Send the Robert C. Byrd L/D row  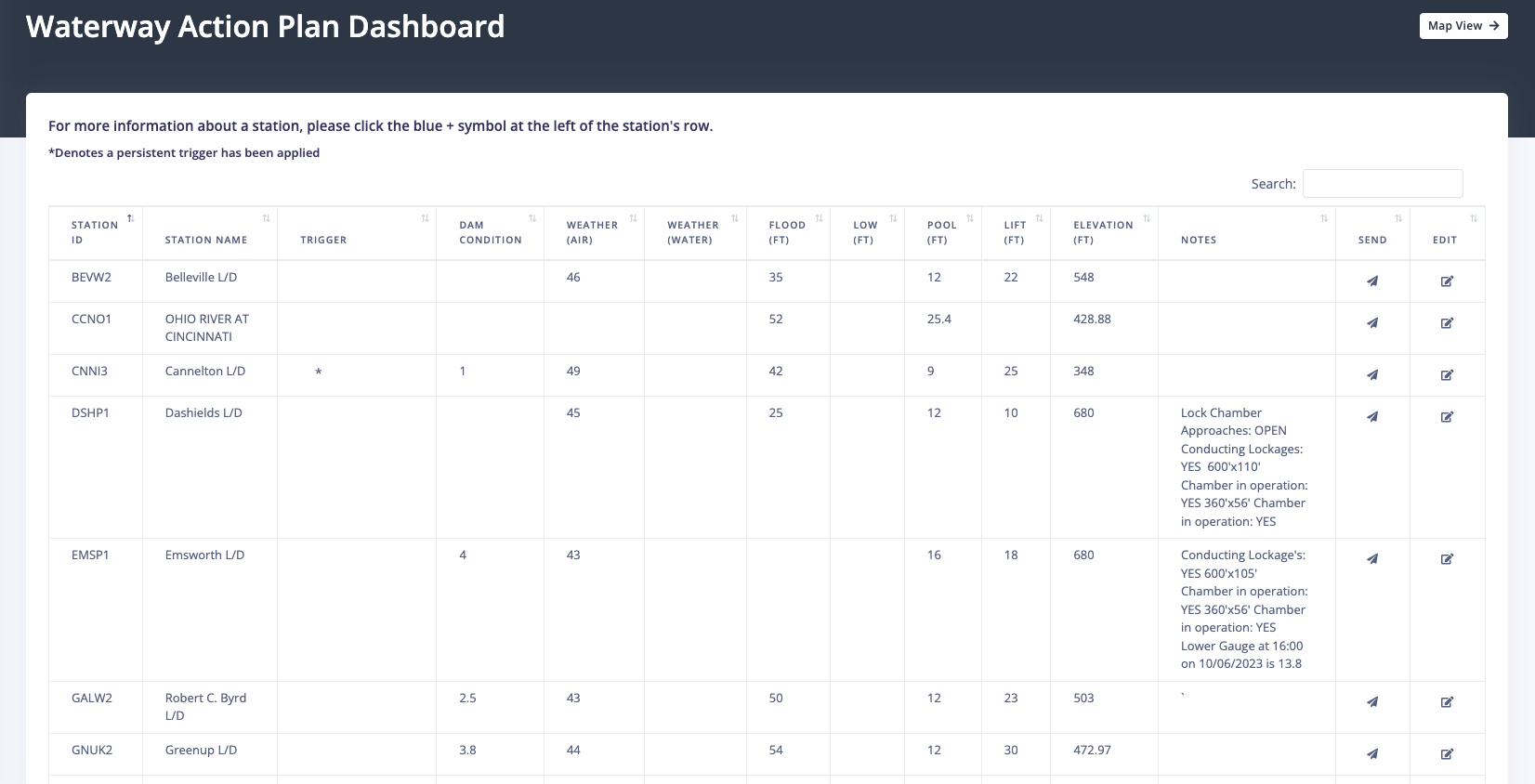[1371, 702]
